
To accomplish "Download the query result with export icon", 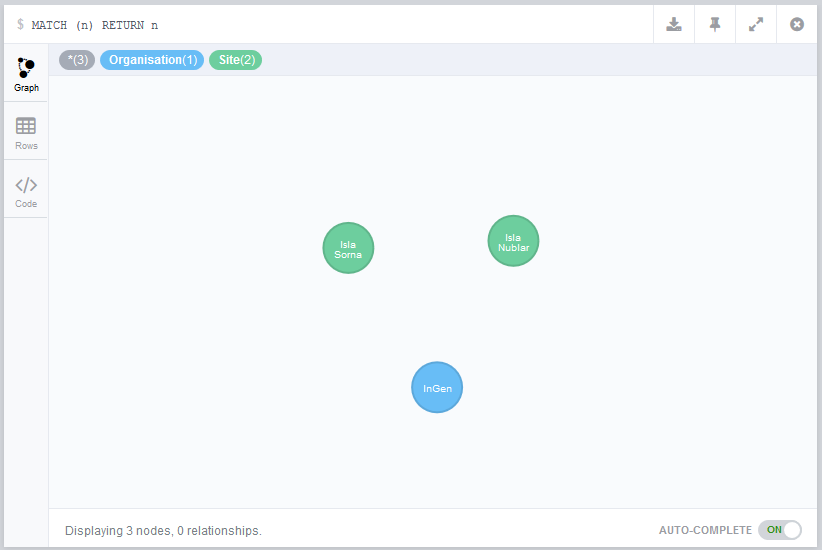I will (x=674, y=24).
